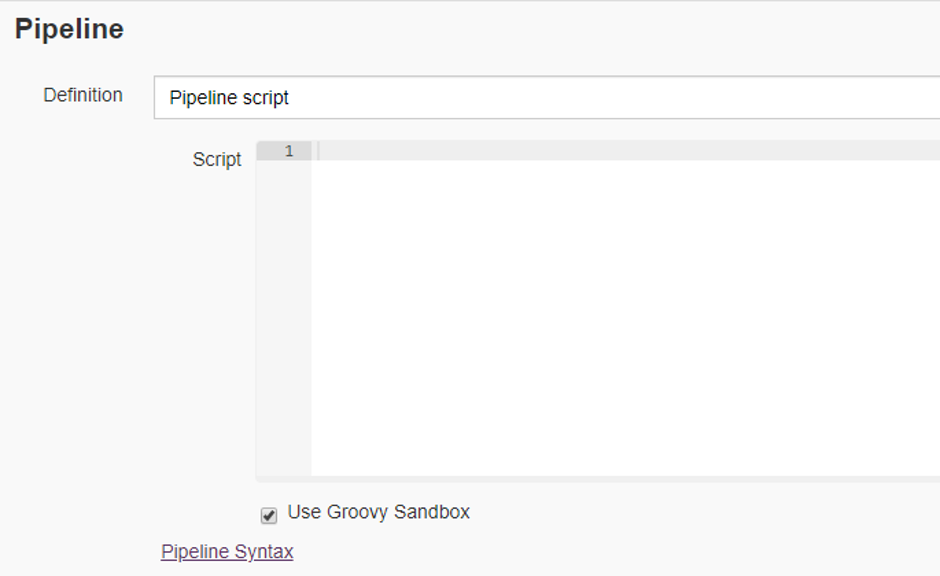This screenshot has height=576, width=940.
Task: Click line number 1 in editor gutter
Action: coord(289,151)
